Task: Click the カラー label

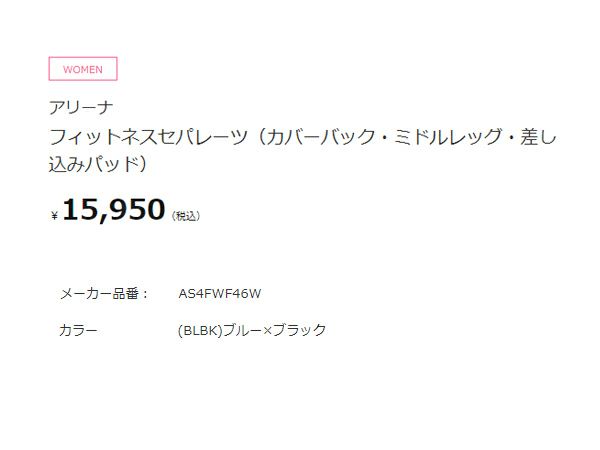Action: [78, 330]
